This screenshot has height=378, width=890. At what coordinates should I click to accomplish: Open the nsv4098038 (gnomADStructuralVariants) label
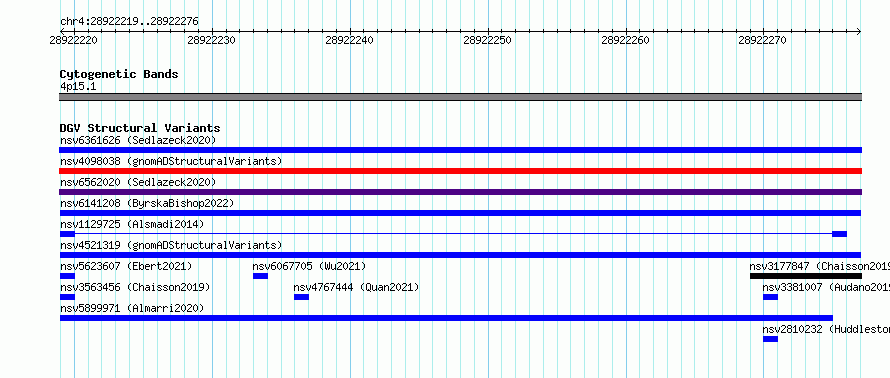pyautogui.click(x=171, y=161)
